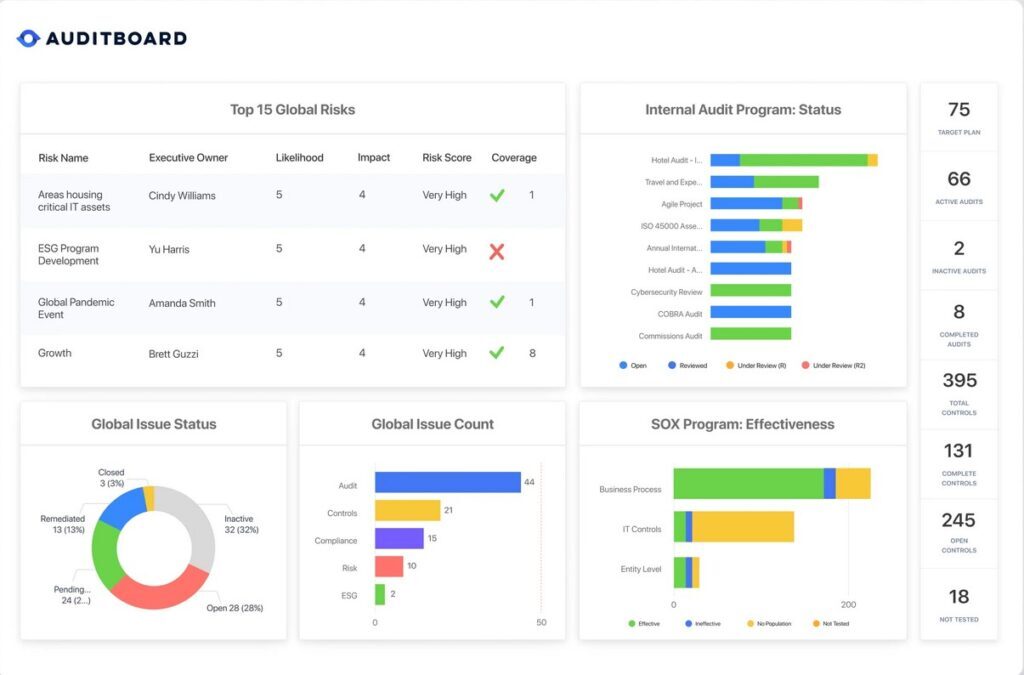
Task: Click the AuditBoard logo icon
Action: pos(29,38)
